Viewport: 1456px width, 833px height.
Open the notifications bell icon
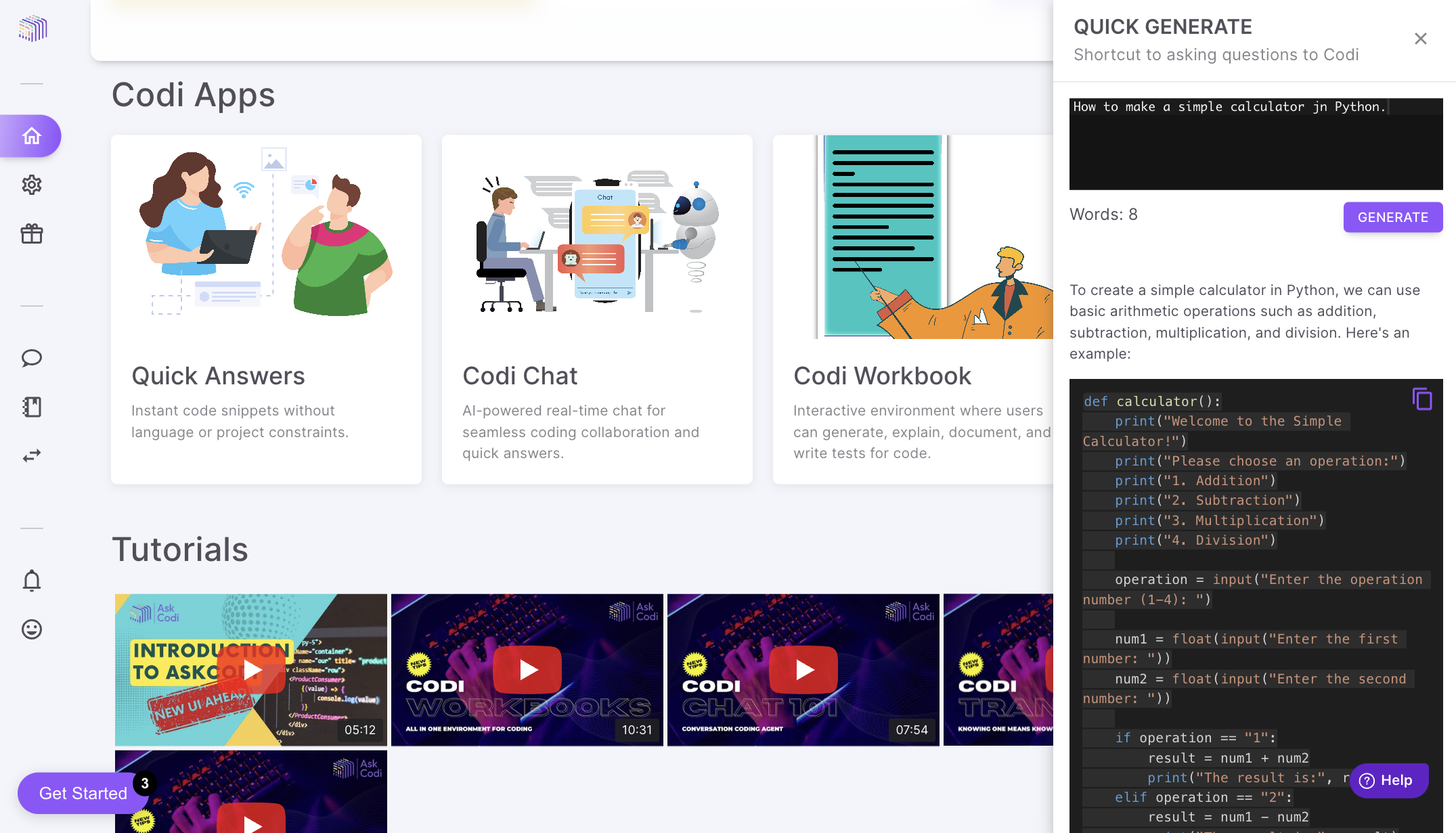[x=32, y=581]
